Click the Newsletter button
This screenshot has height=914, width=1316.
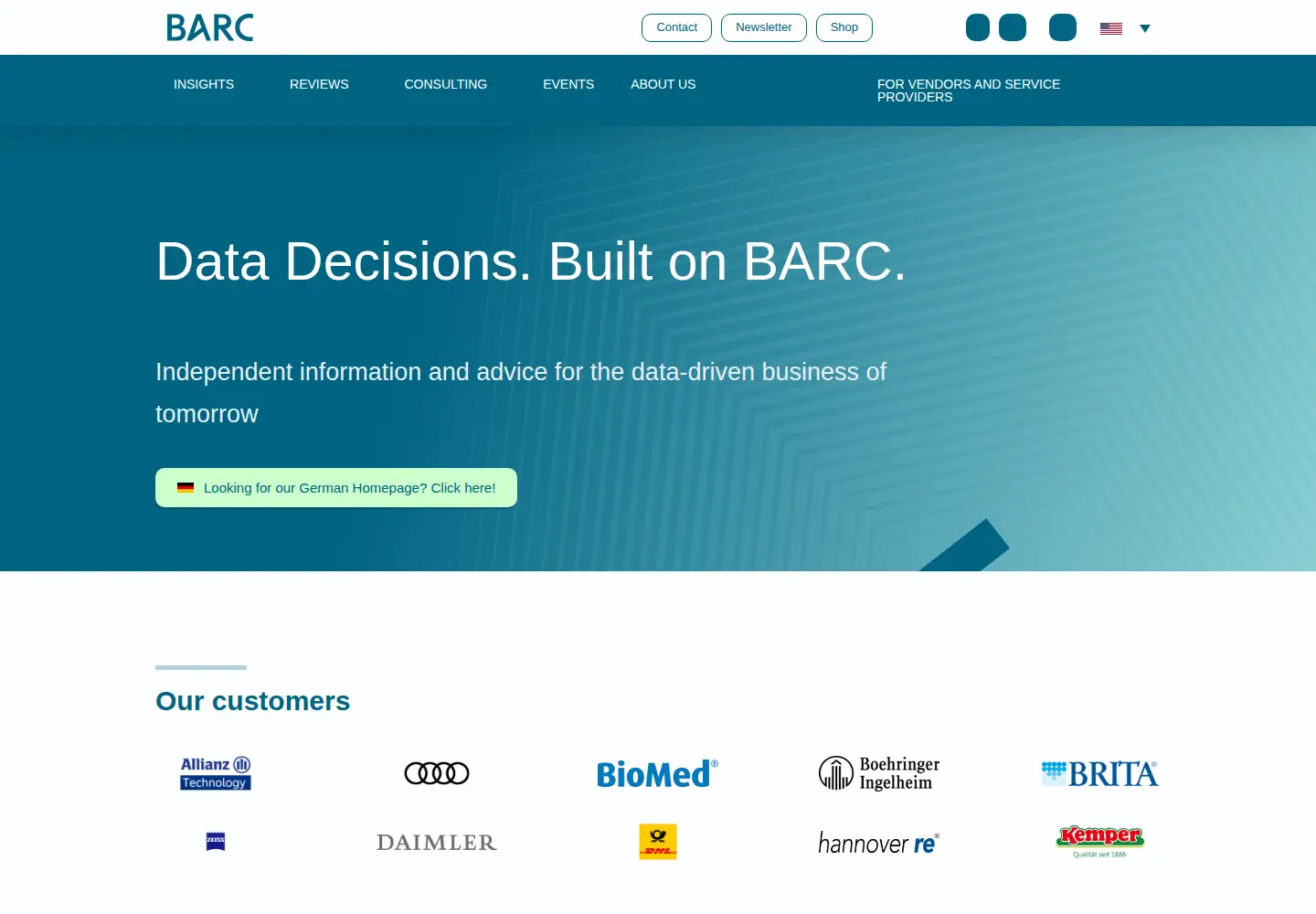click(x=764, y=27)
